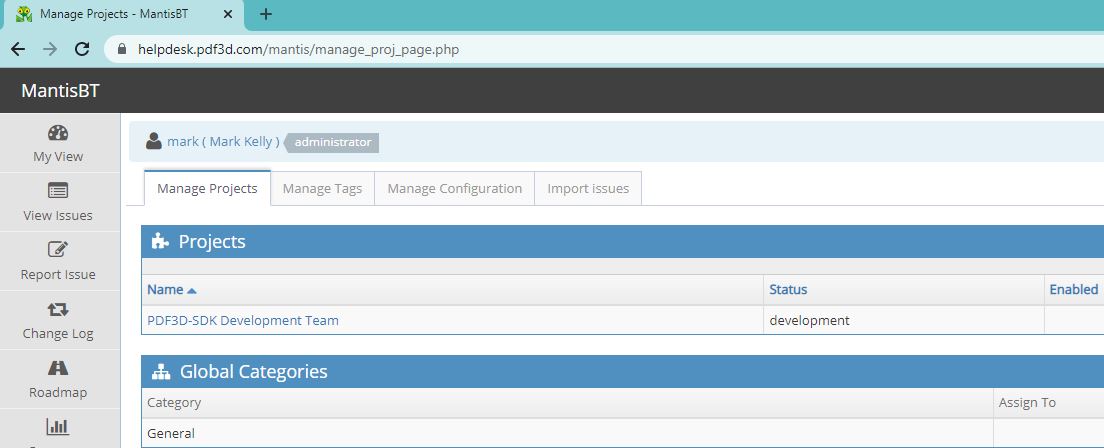Click the browser reload icon

[83, 49]
